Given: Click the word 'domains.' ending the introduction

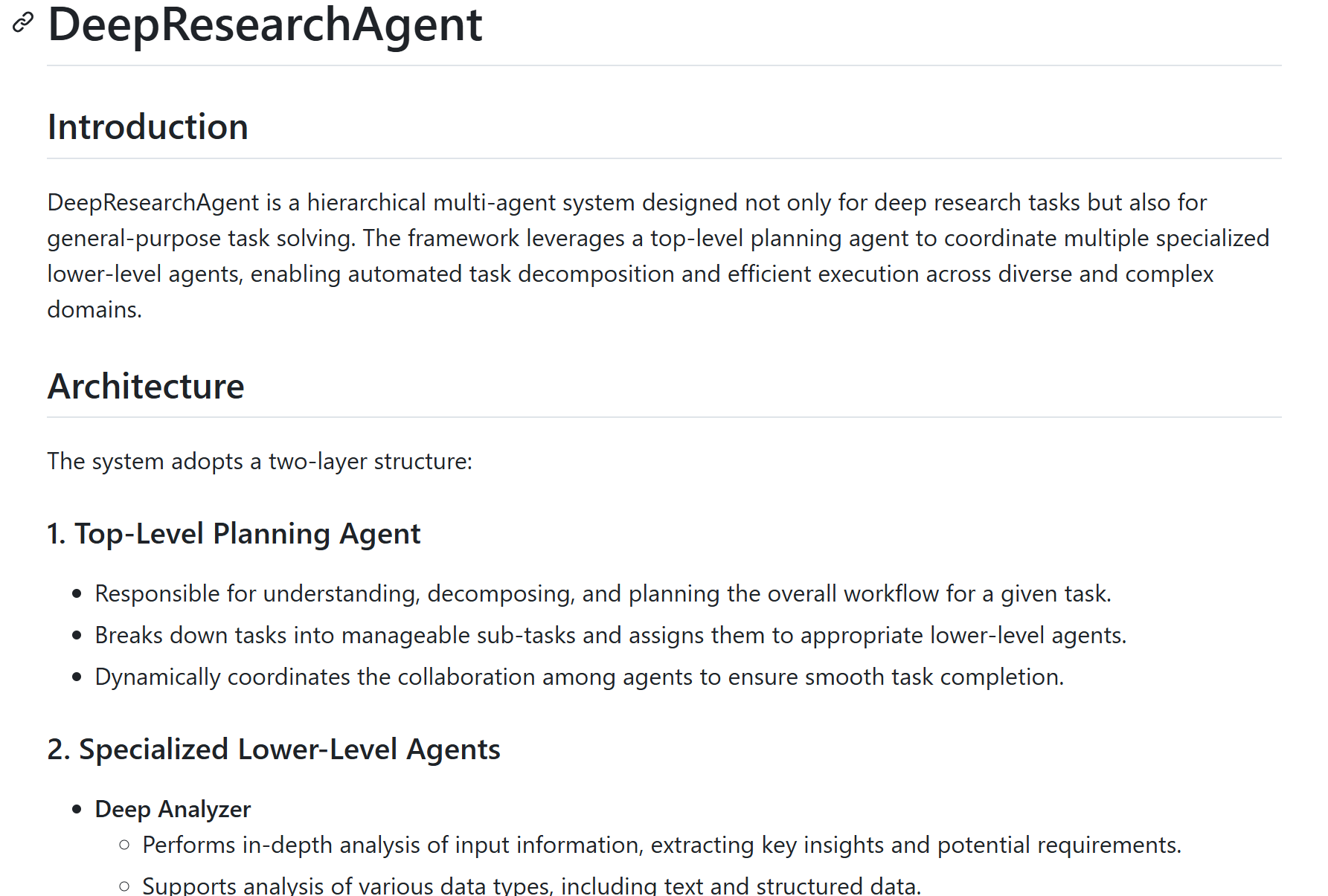Looking at the screenshot, I should 94,309.
